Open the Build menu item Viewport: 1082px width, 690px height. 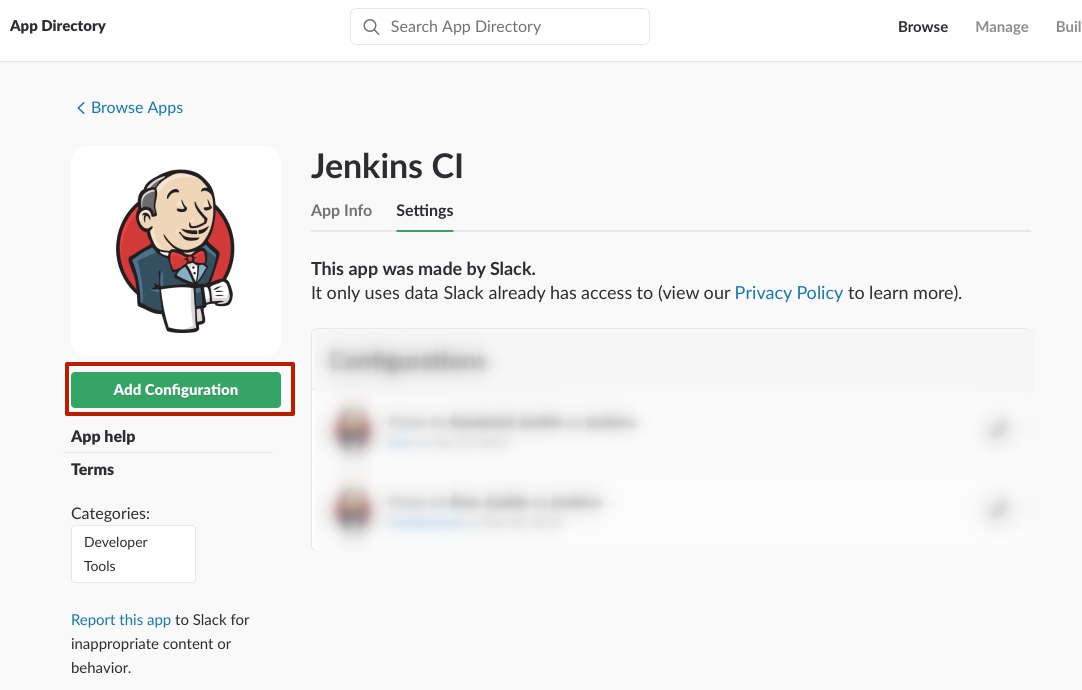tap(1068, 27)
